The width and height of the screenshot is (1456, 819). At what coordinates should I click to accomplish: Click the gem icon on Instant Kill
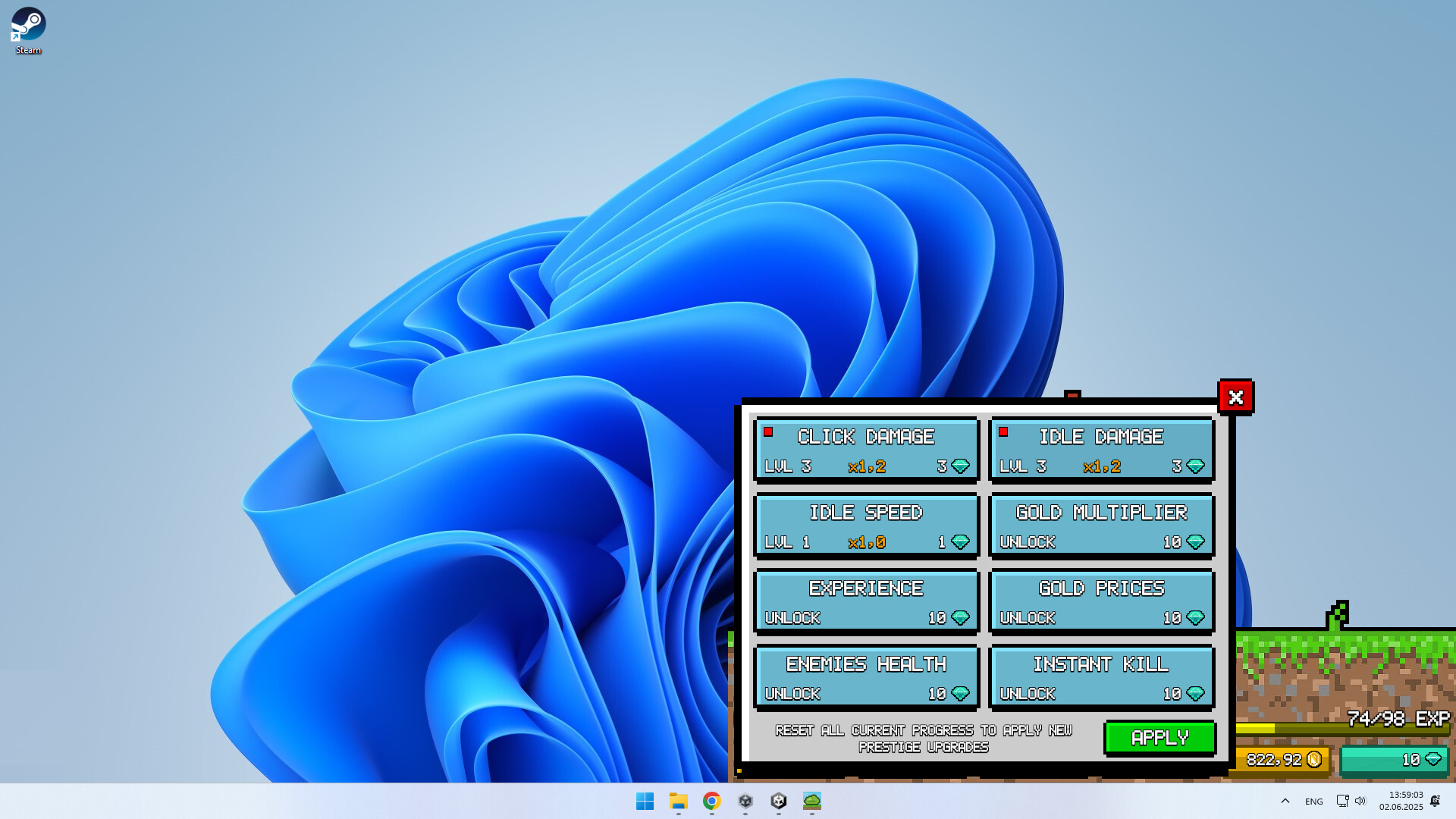click(x=1195, y=694)
